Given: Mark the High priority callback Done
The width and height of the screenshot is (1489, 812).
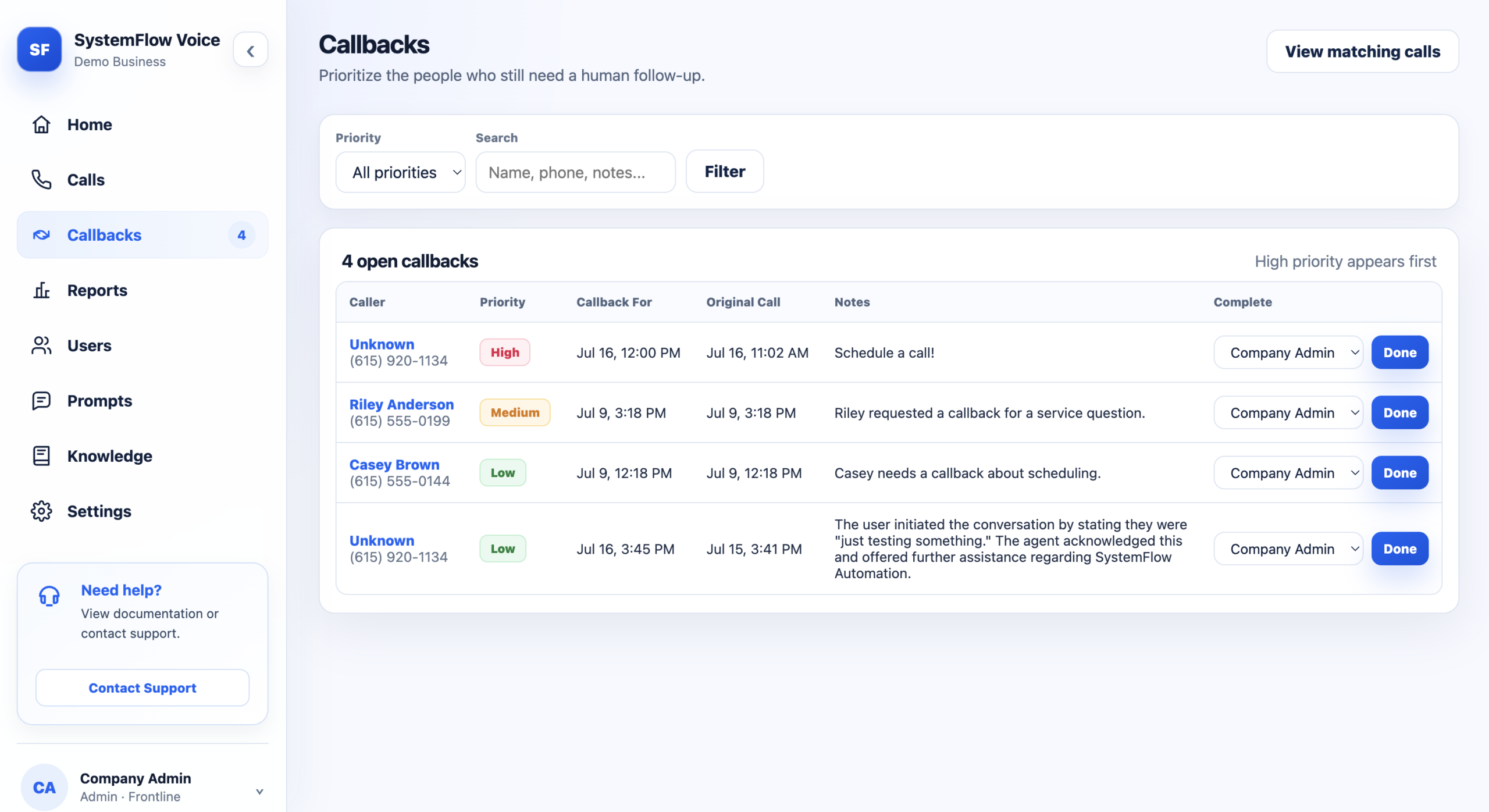Looking at the screenshot, I should 1400,352.
